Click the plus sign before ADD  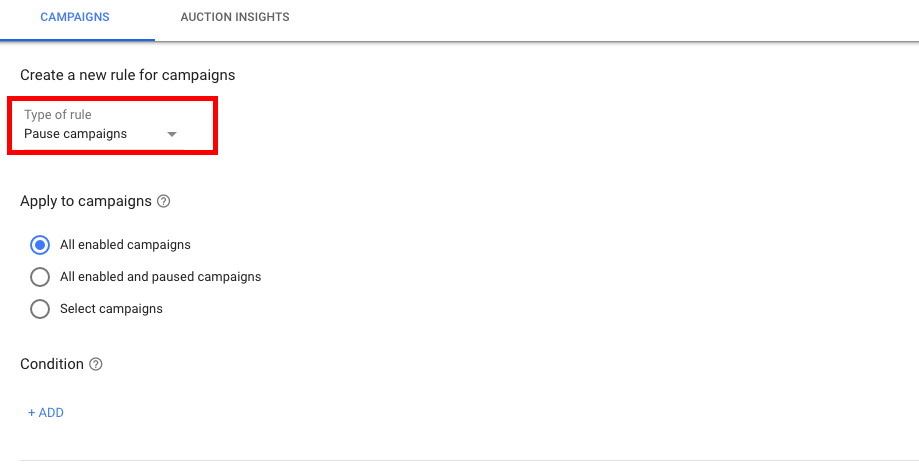(32, 413)
